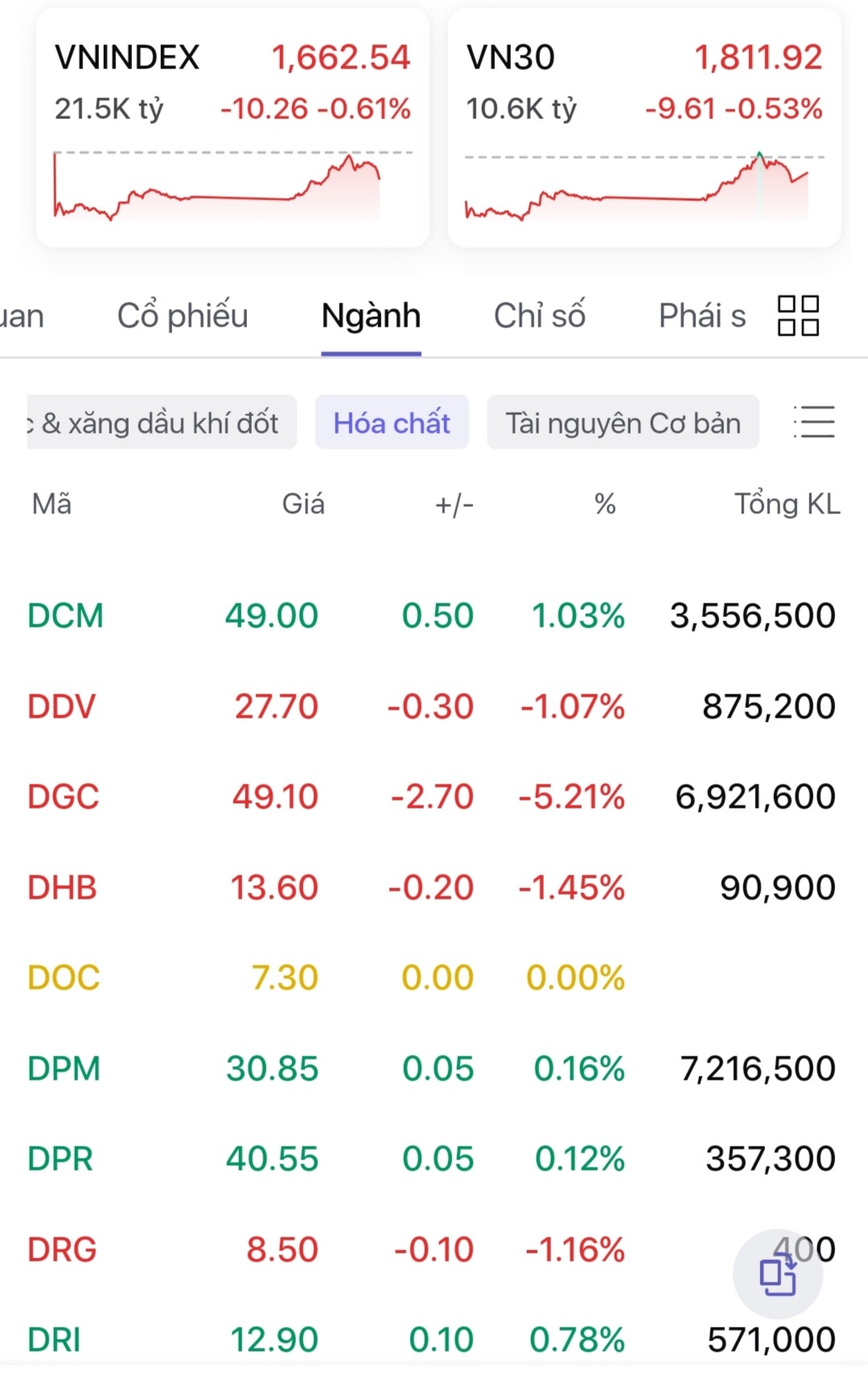Viewport: 868px width, 1375px height.
Task: Choose the xăng dầu khí đốt chip
Action: tap(159, 423)
